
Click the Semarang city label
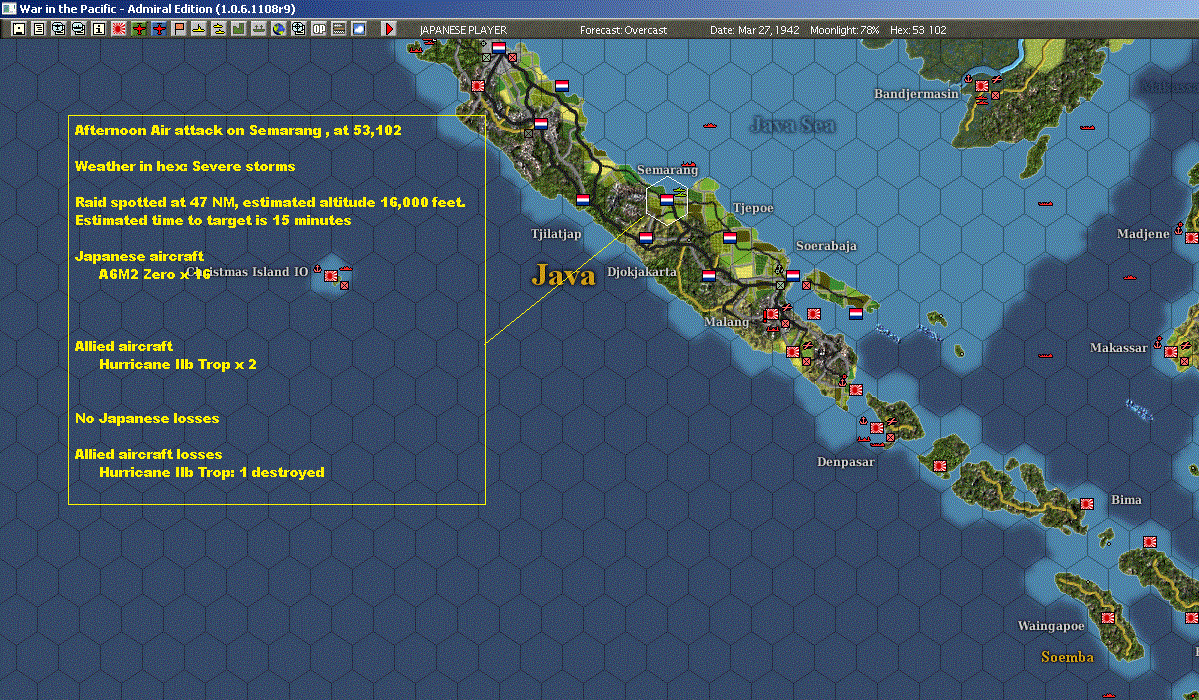[x=668, y=170]
